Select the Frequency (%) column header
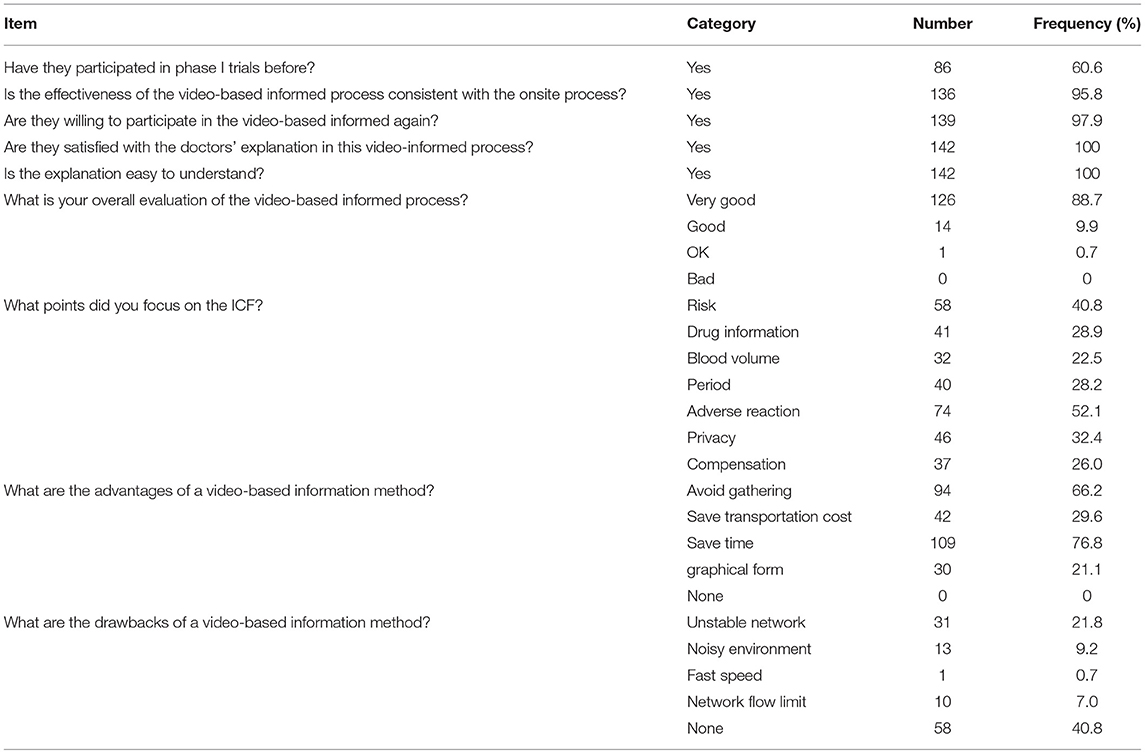This screenshot has height=754, width=1145. [1087, 23]
